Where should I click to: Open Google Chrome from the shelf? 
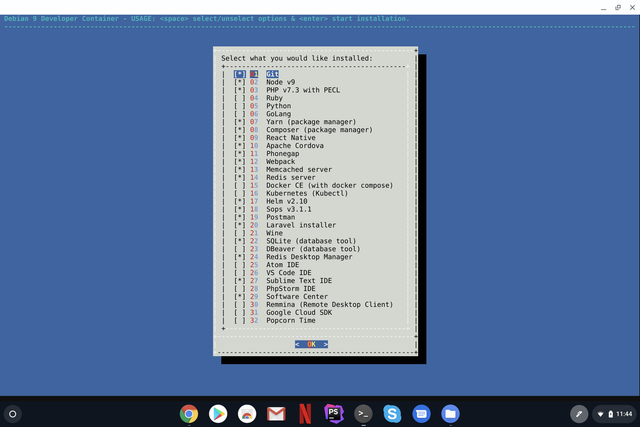[189, 414]
